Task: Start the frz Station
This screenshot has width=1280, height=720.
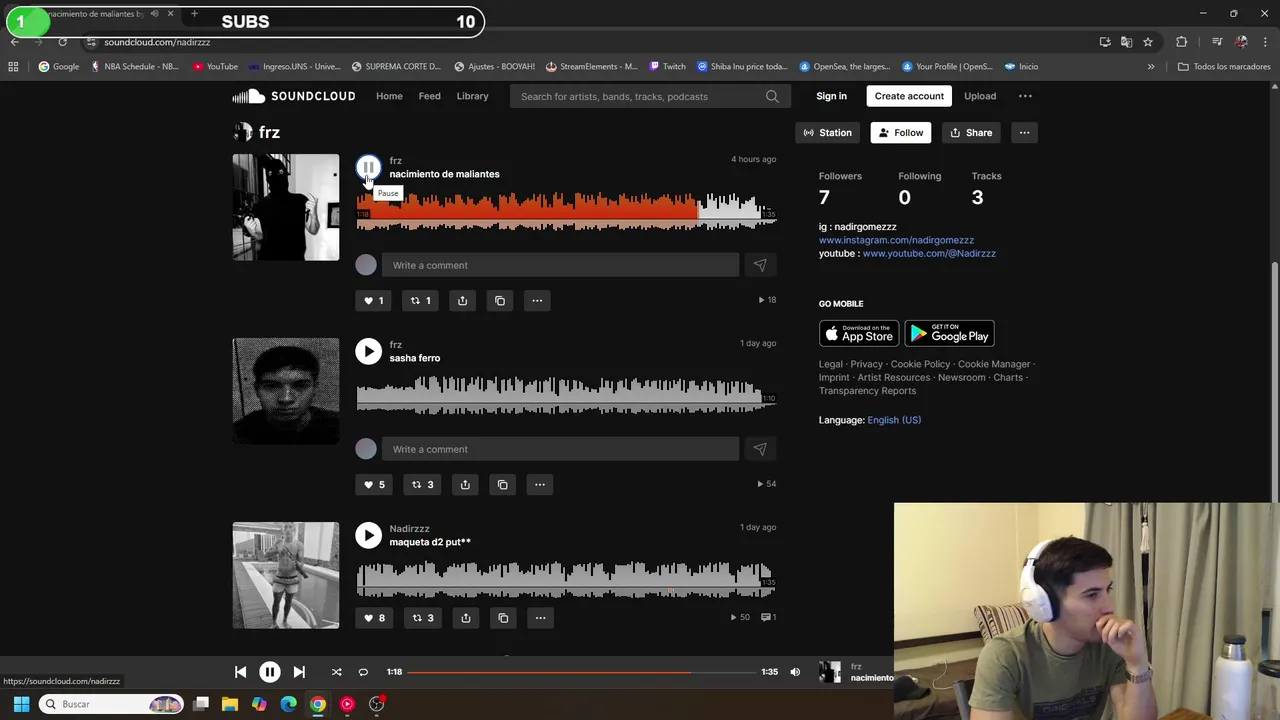Action: point(827,132)
